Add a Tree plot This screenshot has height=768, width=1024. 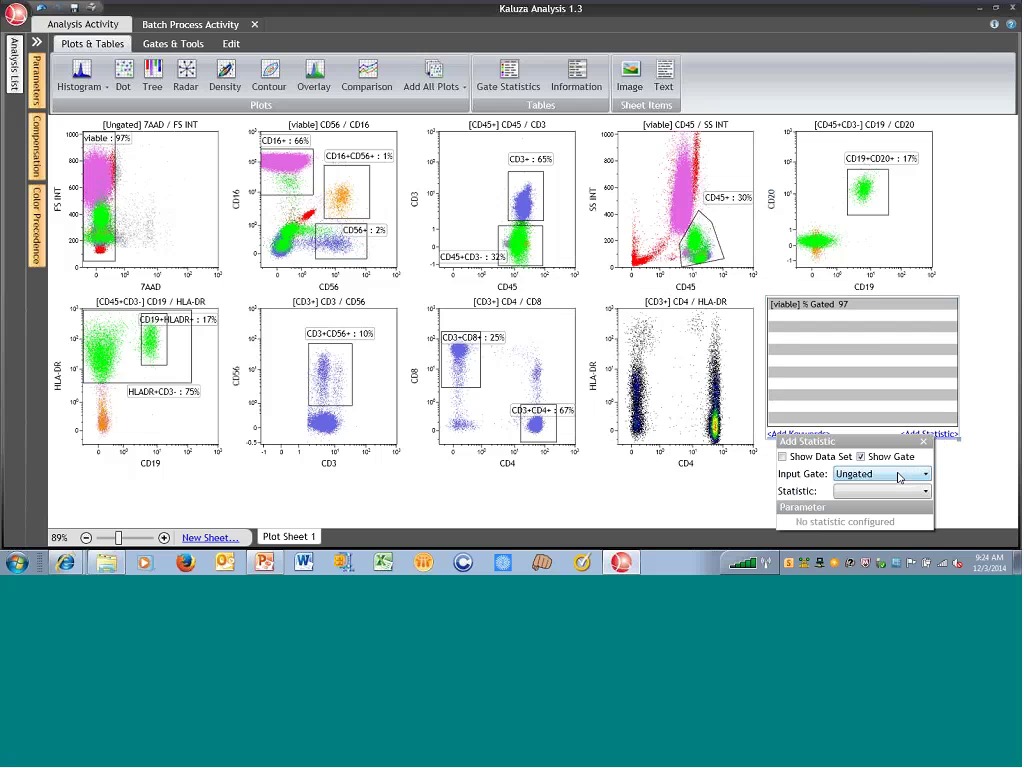153,75
